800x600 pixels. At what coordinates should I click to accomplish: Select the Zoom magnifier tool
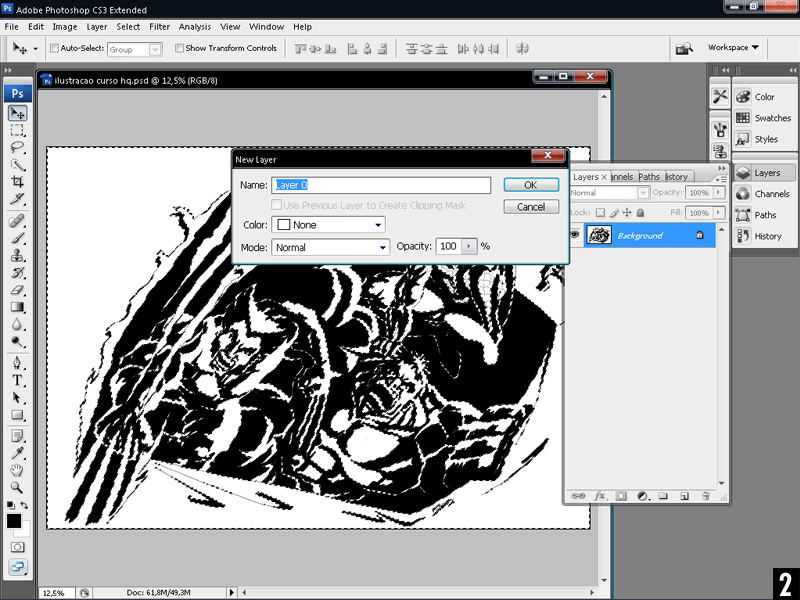click(x=18, y=486)
